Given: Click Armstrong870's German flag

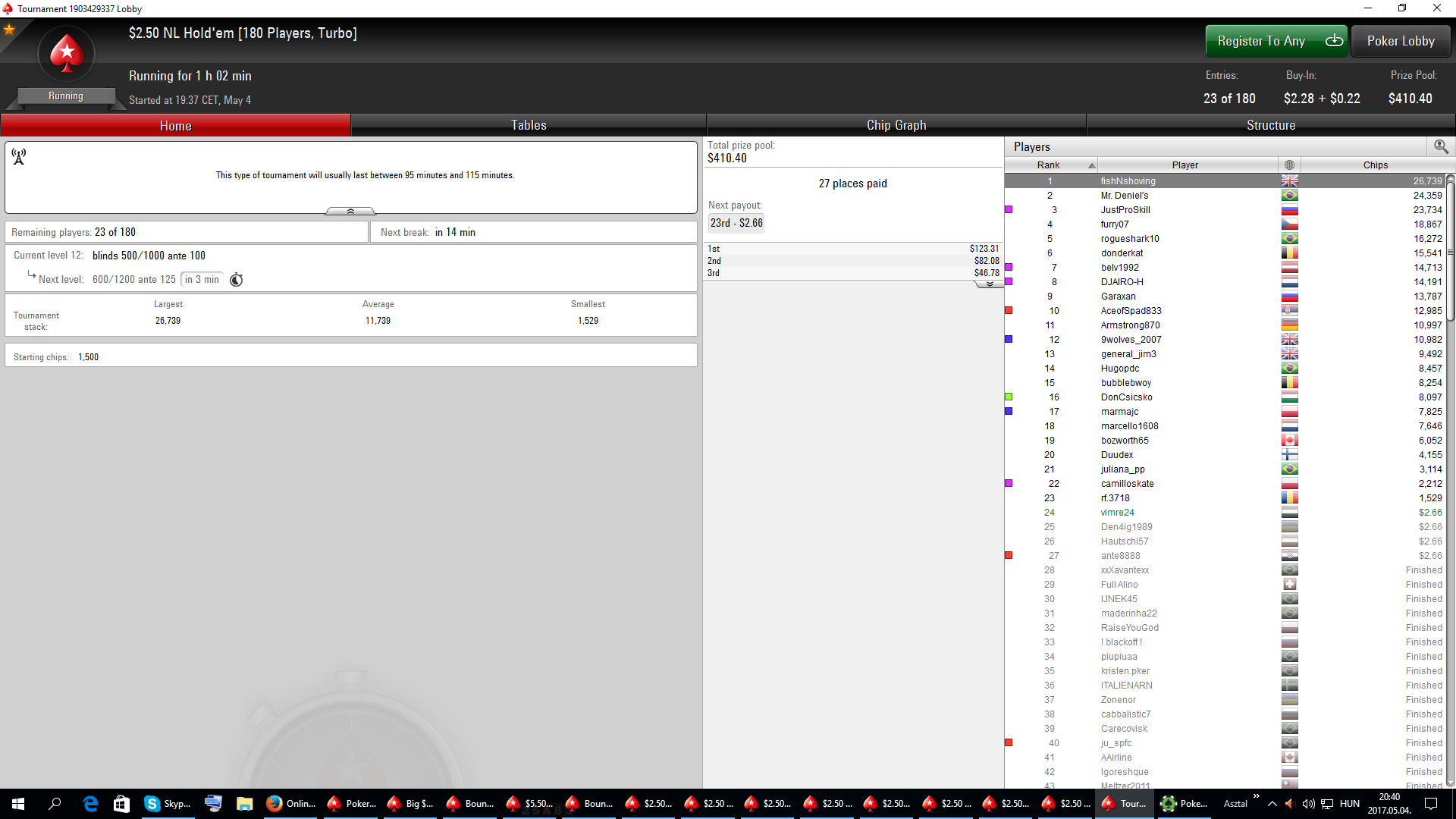Looking at the screenshot, I should (x=1289, y=325).
